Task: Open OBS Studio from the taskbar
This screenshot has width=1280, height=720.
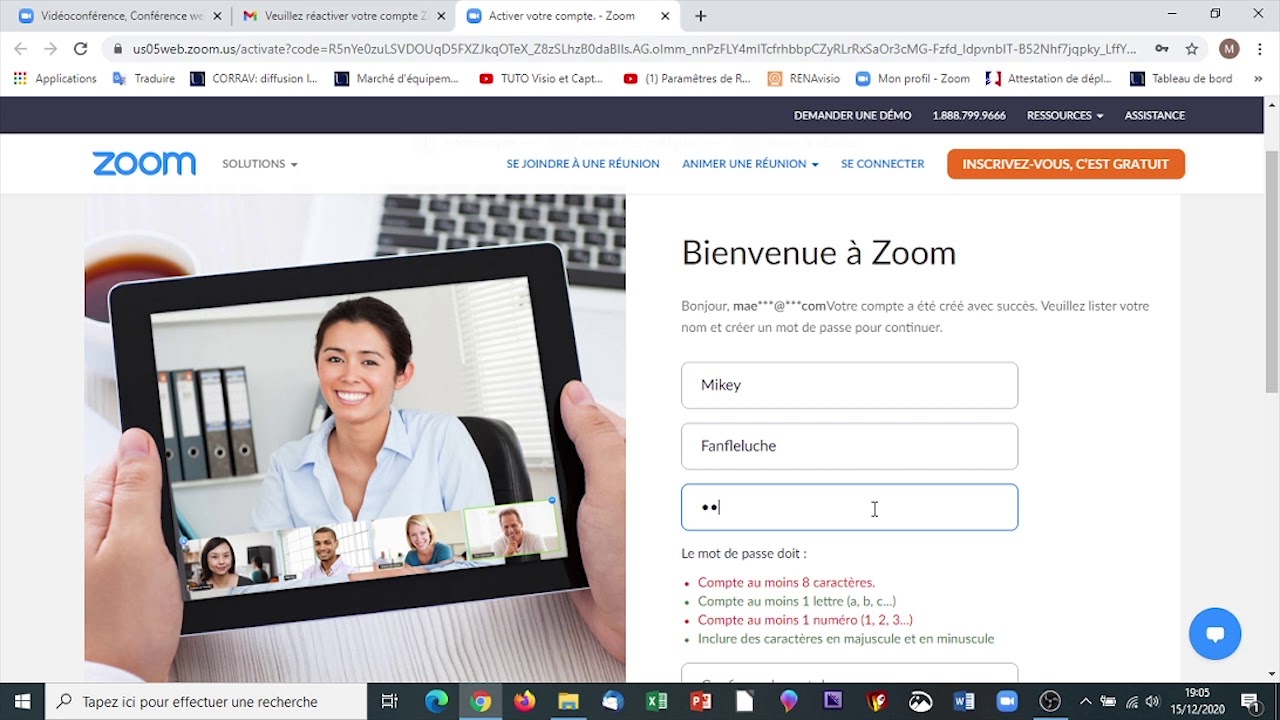Action: pos(1050,701)
